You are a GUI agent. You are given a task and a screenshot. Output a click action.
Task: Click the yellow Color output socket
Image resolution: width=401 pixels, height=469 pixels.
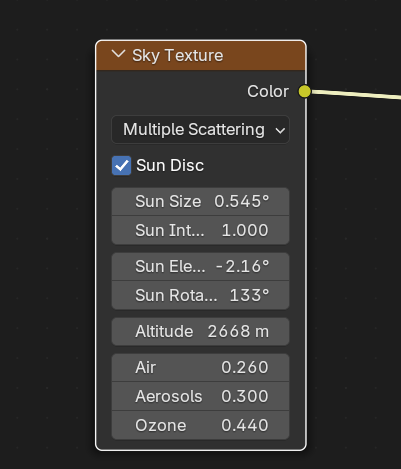point(304,91)
